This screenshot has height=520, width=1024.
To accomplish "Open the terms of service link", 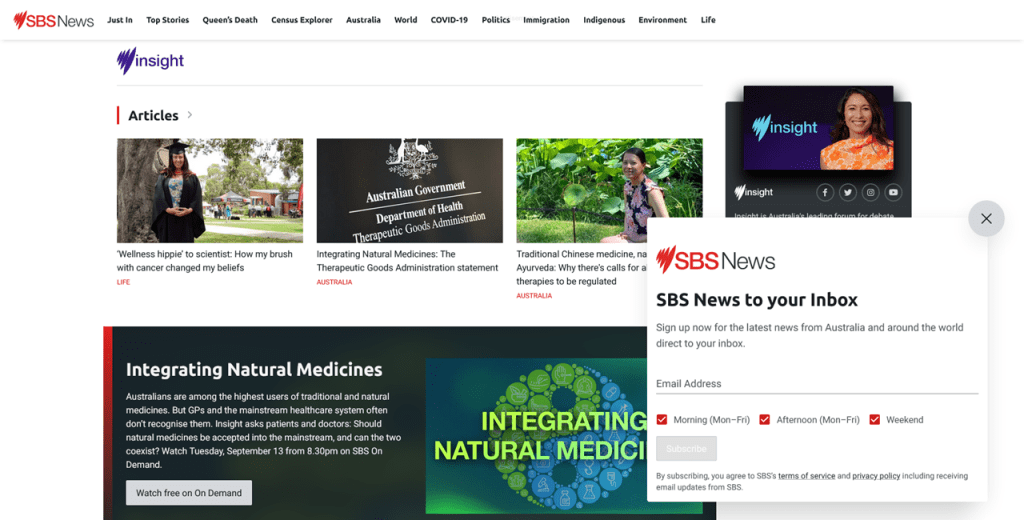I will click(806, 476).
